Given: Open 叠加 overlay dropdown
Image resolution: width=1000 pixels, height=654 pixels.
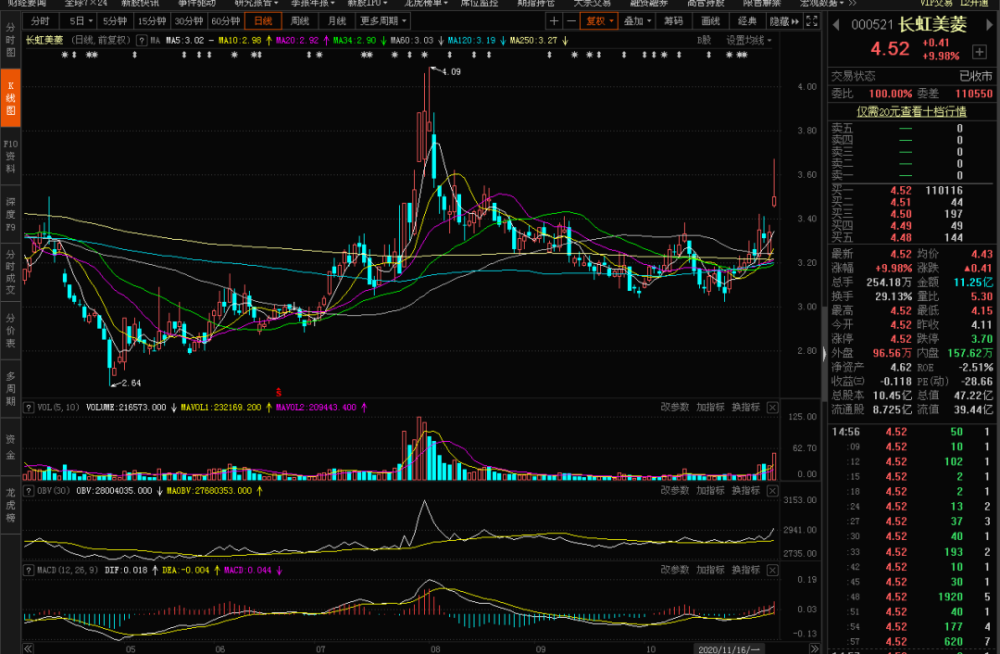Looking at the screenshot, I should click(x=636, y=21).
